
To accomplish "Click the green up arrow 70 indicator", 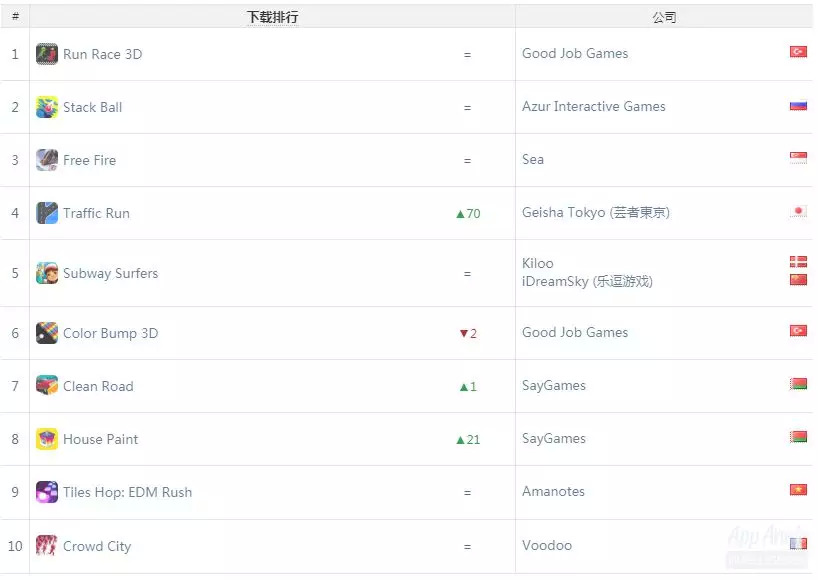I will (x=467, y=214).
